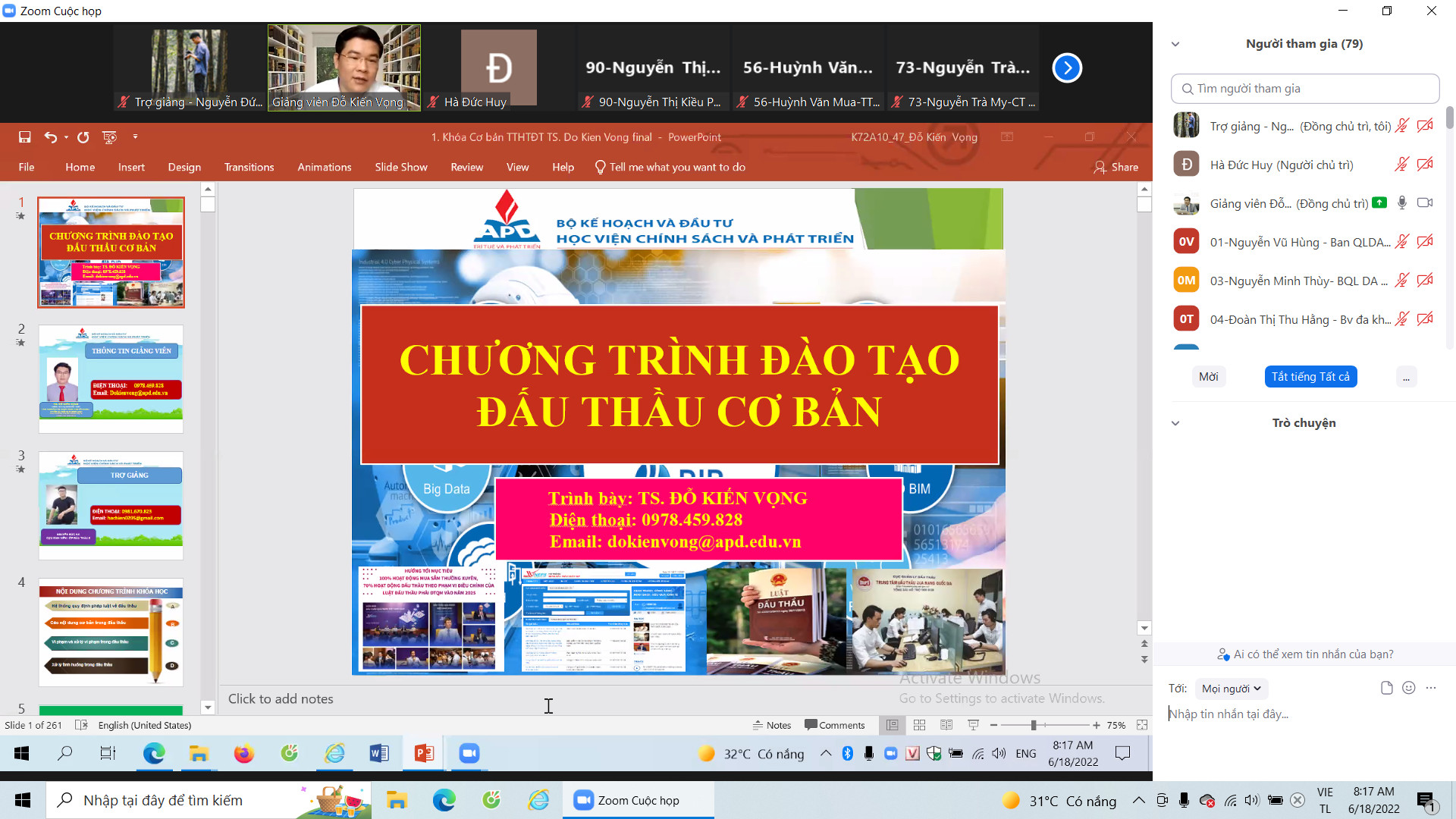Click the next participants arrow in video strip
This screenshot has height=819, width=1456.
(1067, 68)
